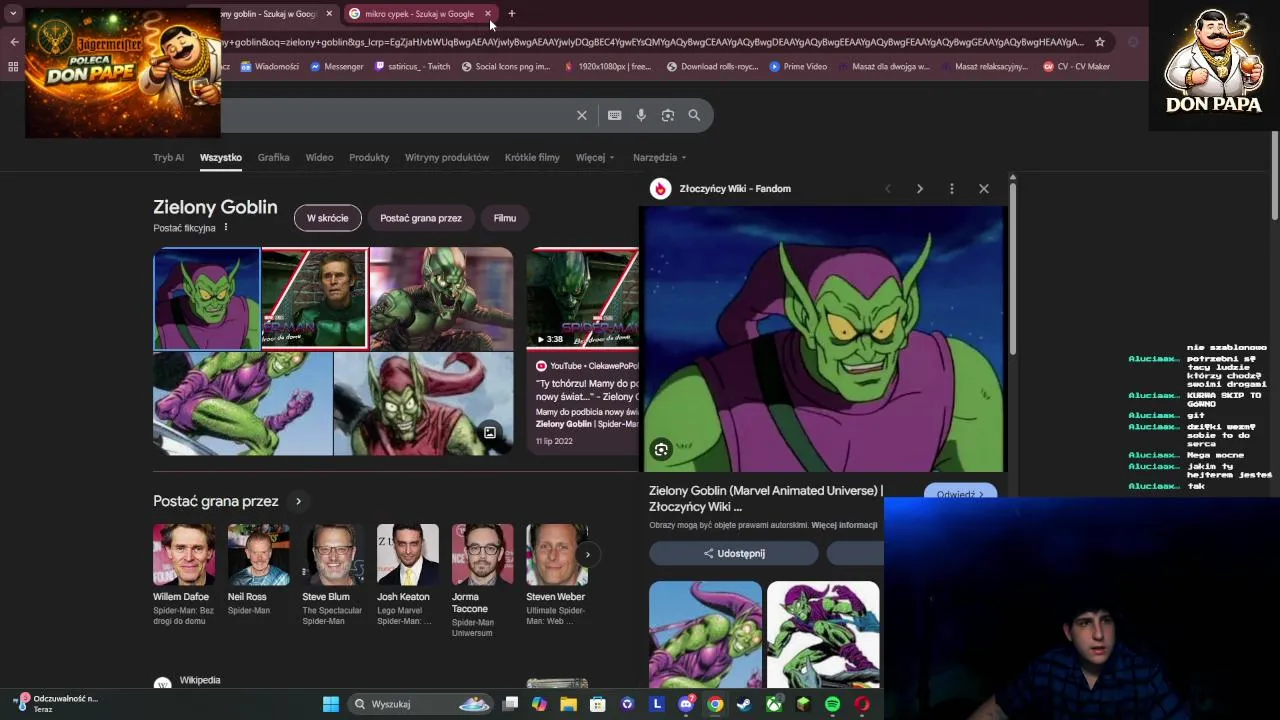Screen dimensions: 1280x720
Task: Expand the Narzędzia dropdown
Action: pos(659,157)
